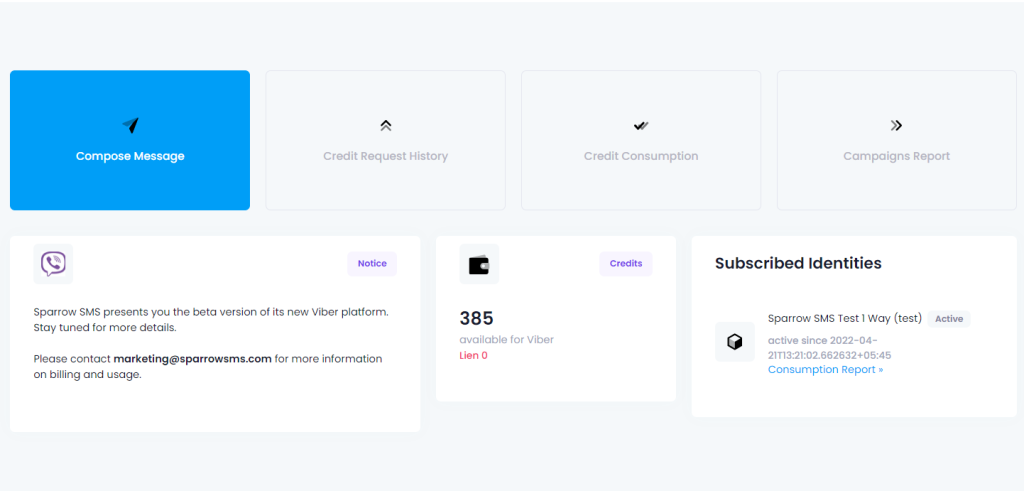The height and width of the screenshot is (491, 1024).
Task: Click the Active status badge
Action: [949, 319]
